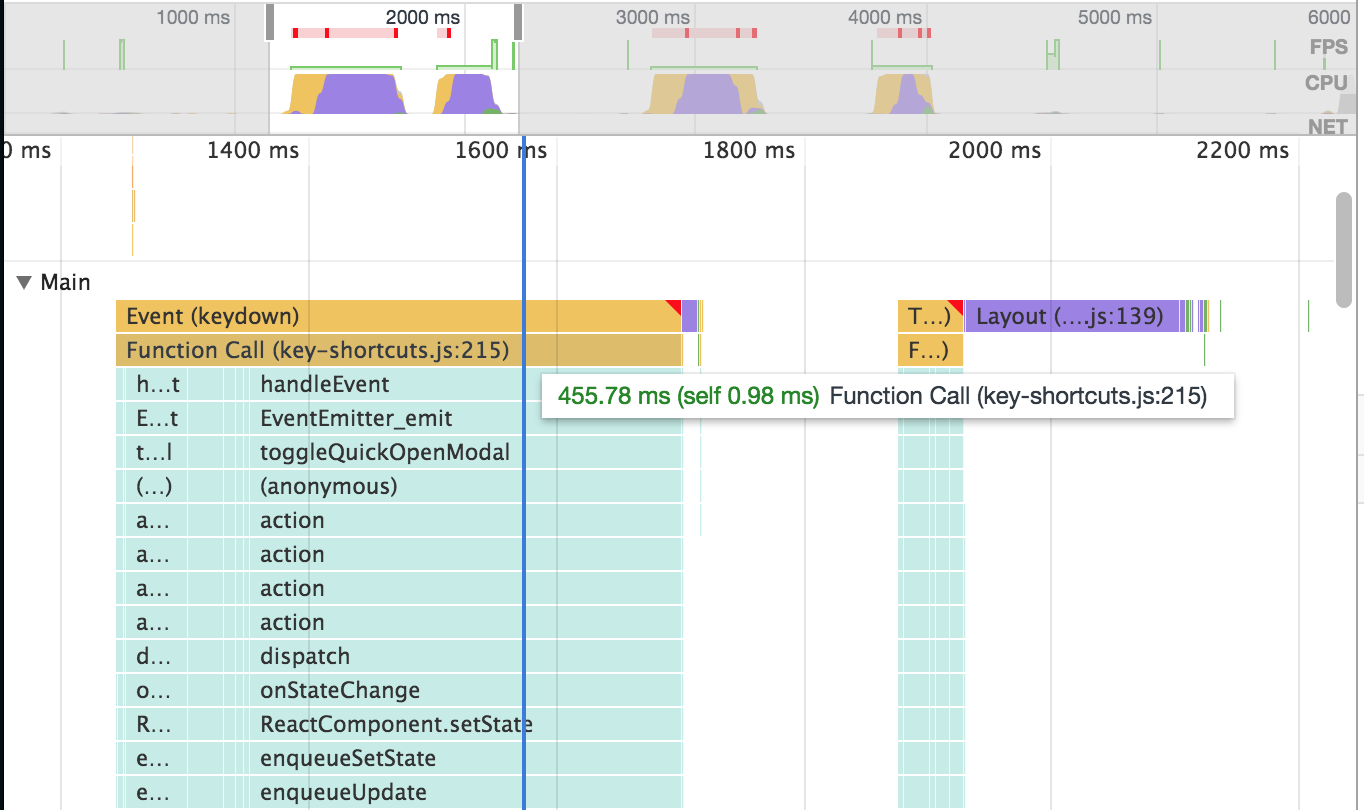Image resolution: width=1364 pixels, height=810 pixels.
Task: Click the 2200 ms ruler mark
Action: click(1243, 150)
